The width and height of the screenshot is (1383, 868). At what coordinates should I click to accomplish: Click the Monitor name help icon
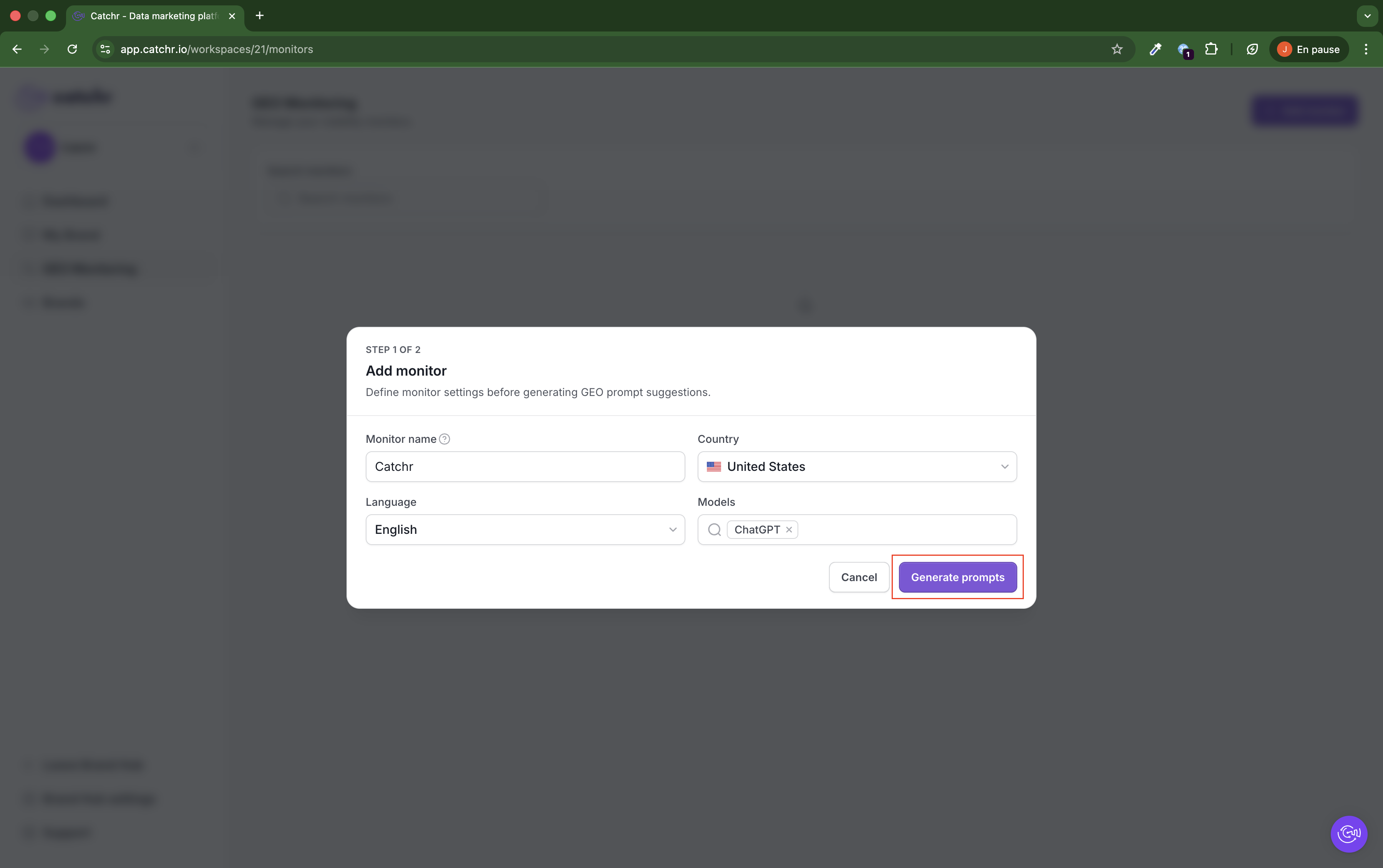click(444, 439)
